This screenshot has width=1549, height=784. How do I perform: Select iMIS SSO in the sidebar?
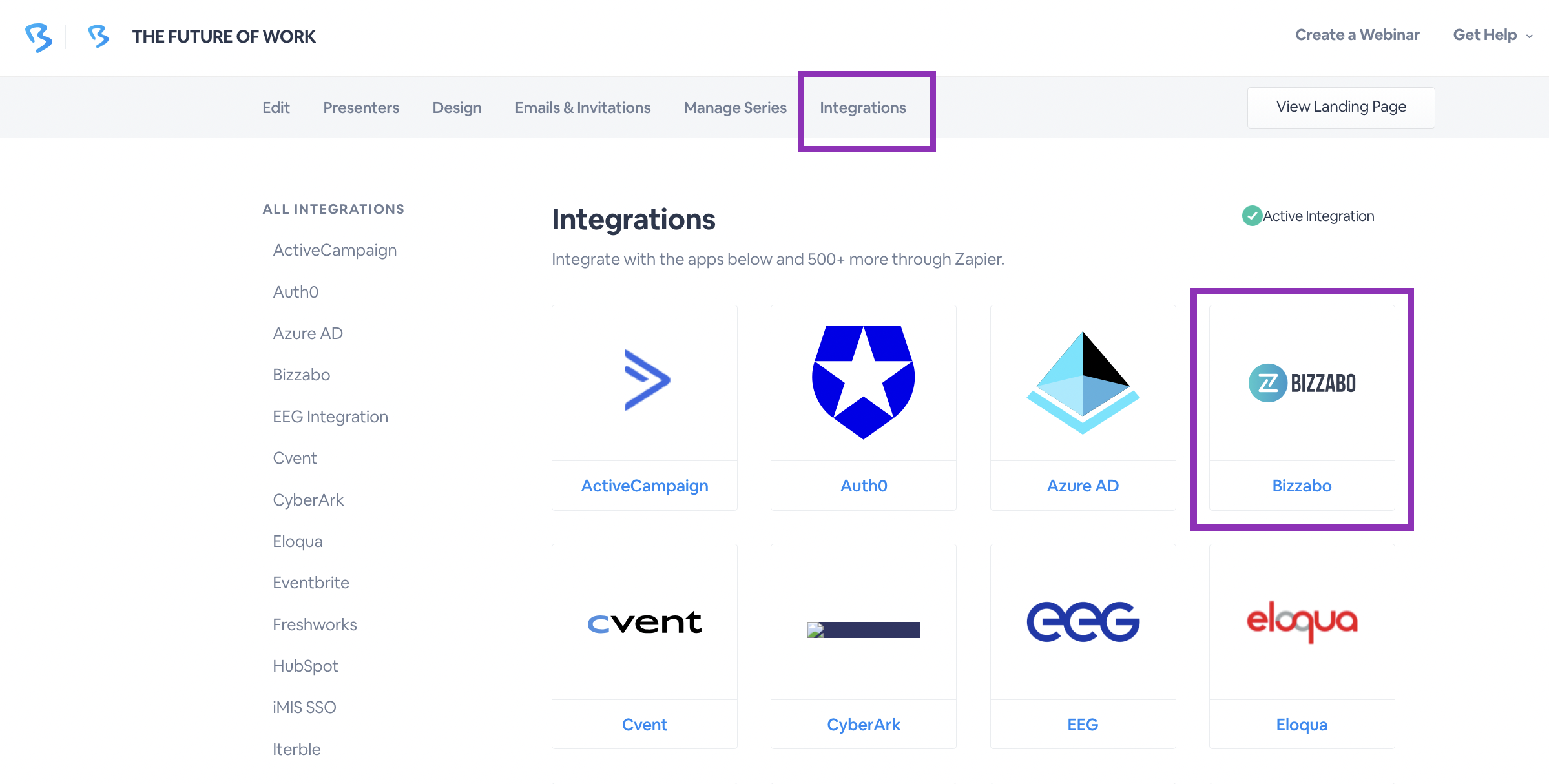[304, 707]
